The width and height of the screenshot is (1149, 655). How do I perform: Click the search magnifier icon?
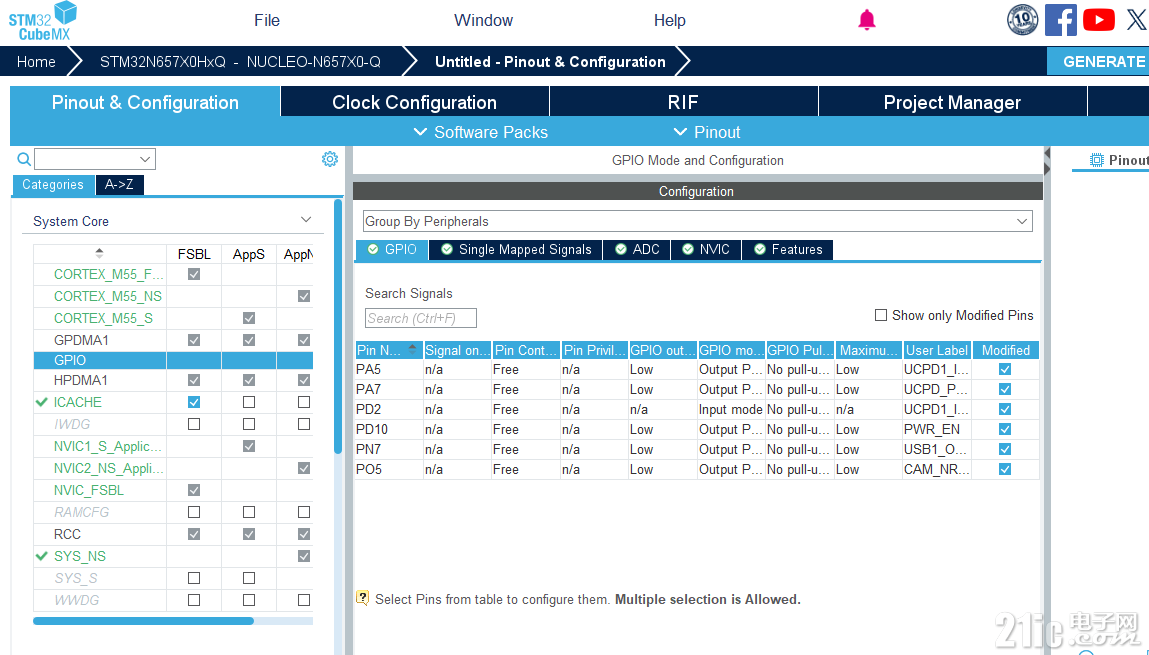24,159
